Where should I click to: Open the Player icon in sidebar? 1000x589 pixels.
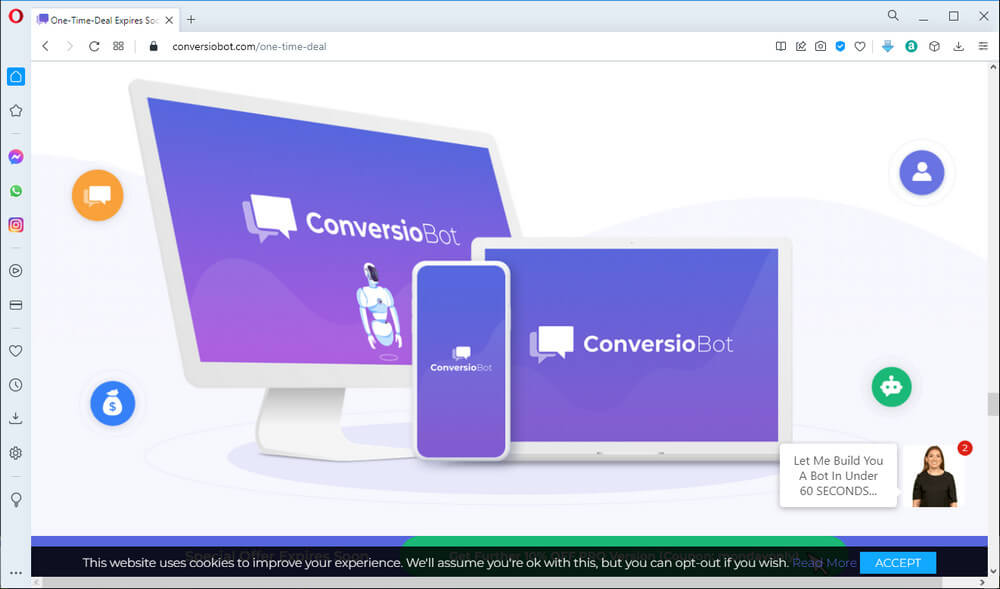pos(16,271)
